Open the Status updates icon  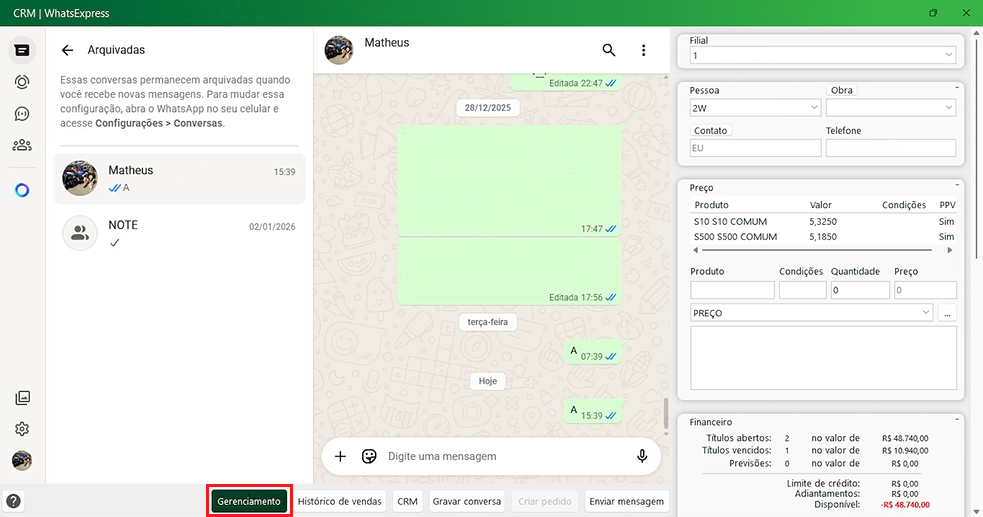tap(22, 82)
